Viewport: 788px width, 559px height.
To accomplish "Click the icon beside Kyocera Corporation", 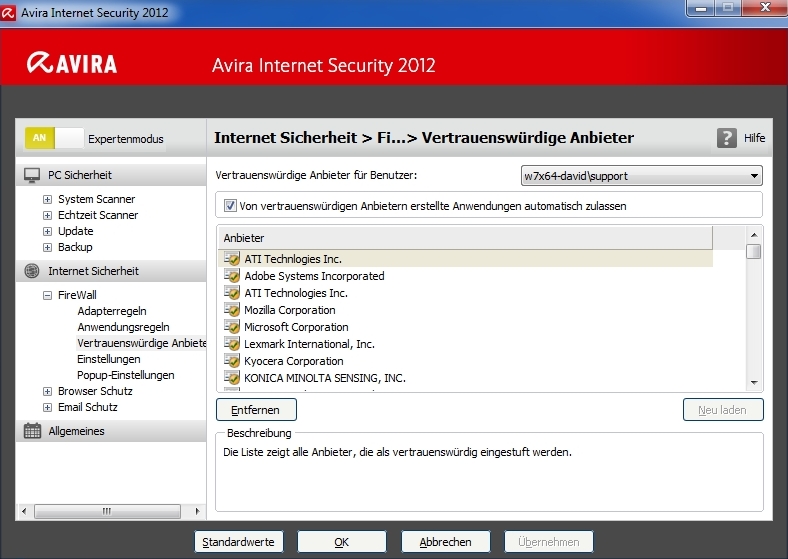I will tap(232, 361).
